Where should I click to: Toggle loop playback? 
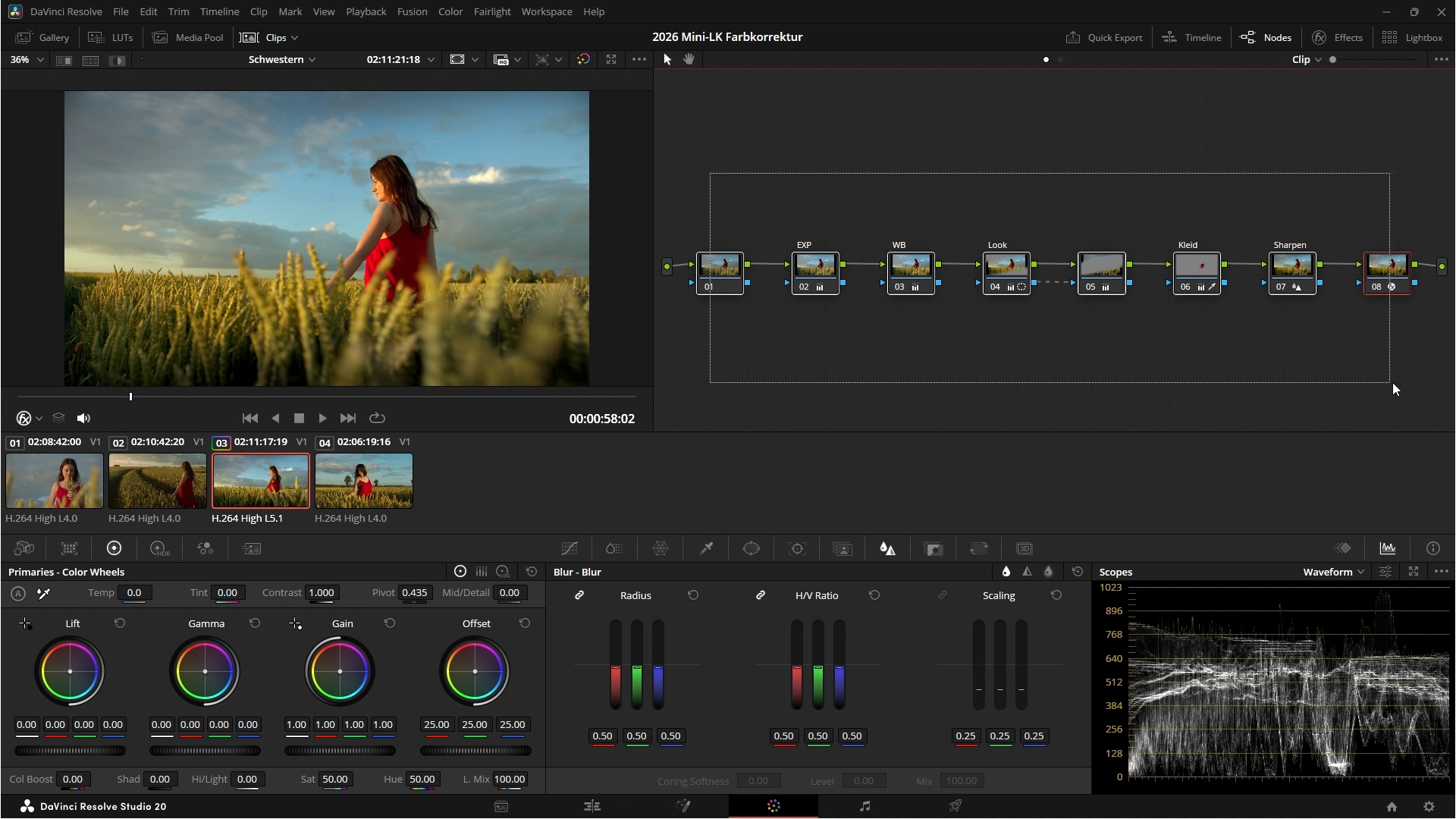pos(377,418)
